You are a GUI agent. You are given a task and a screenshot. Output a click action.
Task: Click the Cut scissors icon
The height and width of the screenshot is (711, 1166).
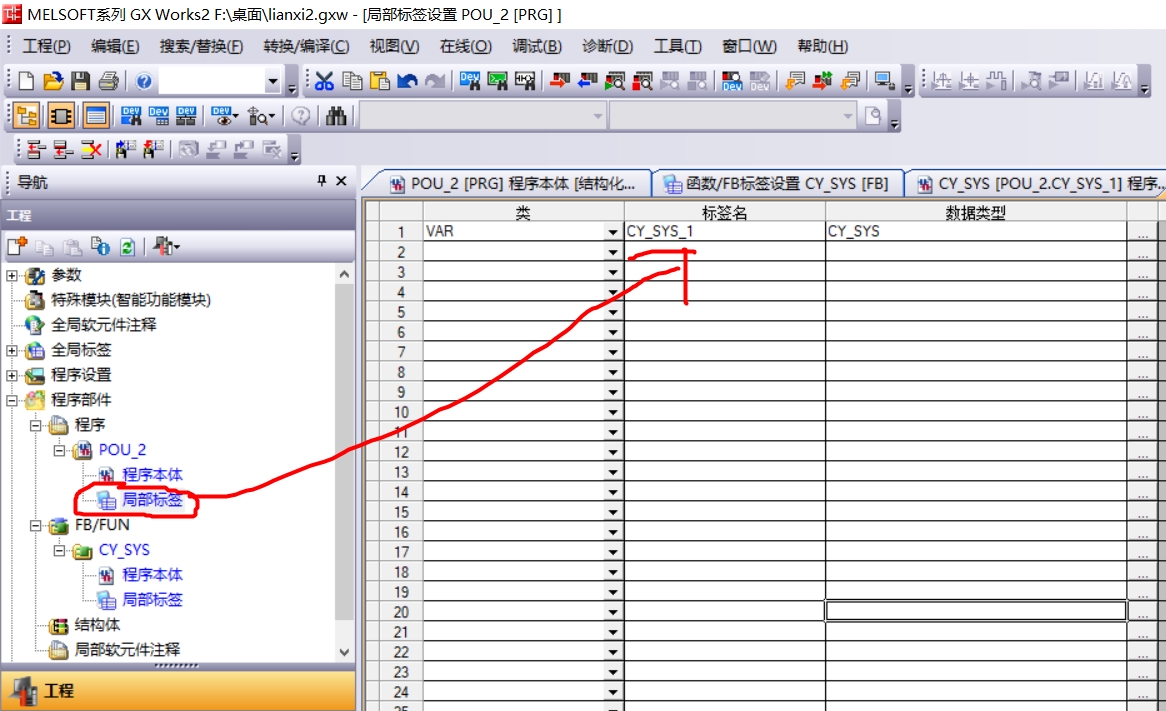pos(325,81)
